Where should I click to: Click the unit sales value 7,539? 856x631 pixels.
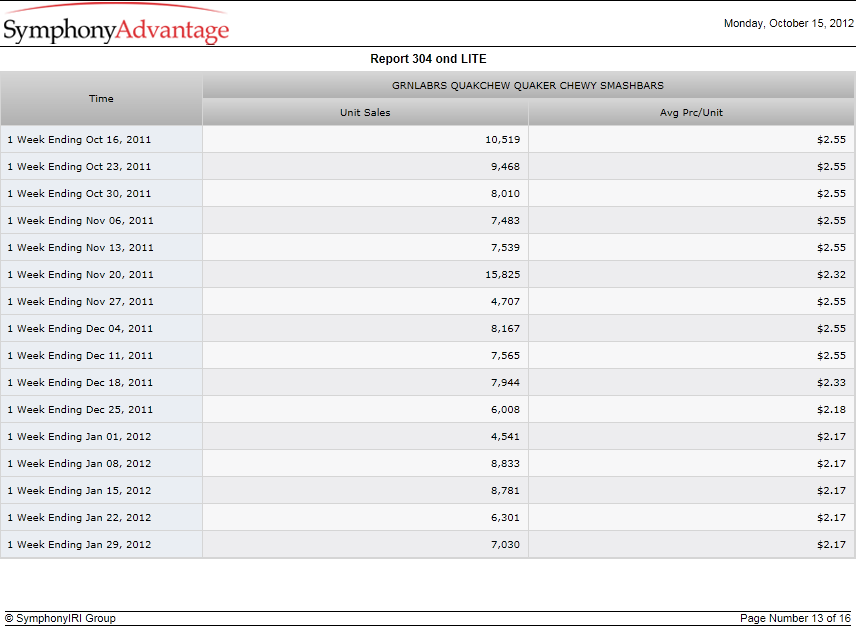coord(506,248)
